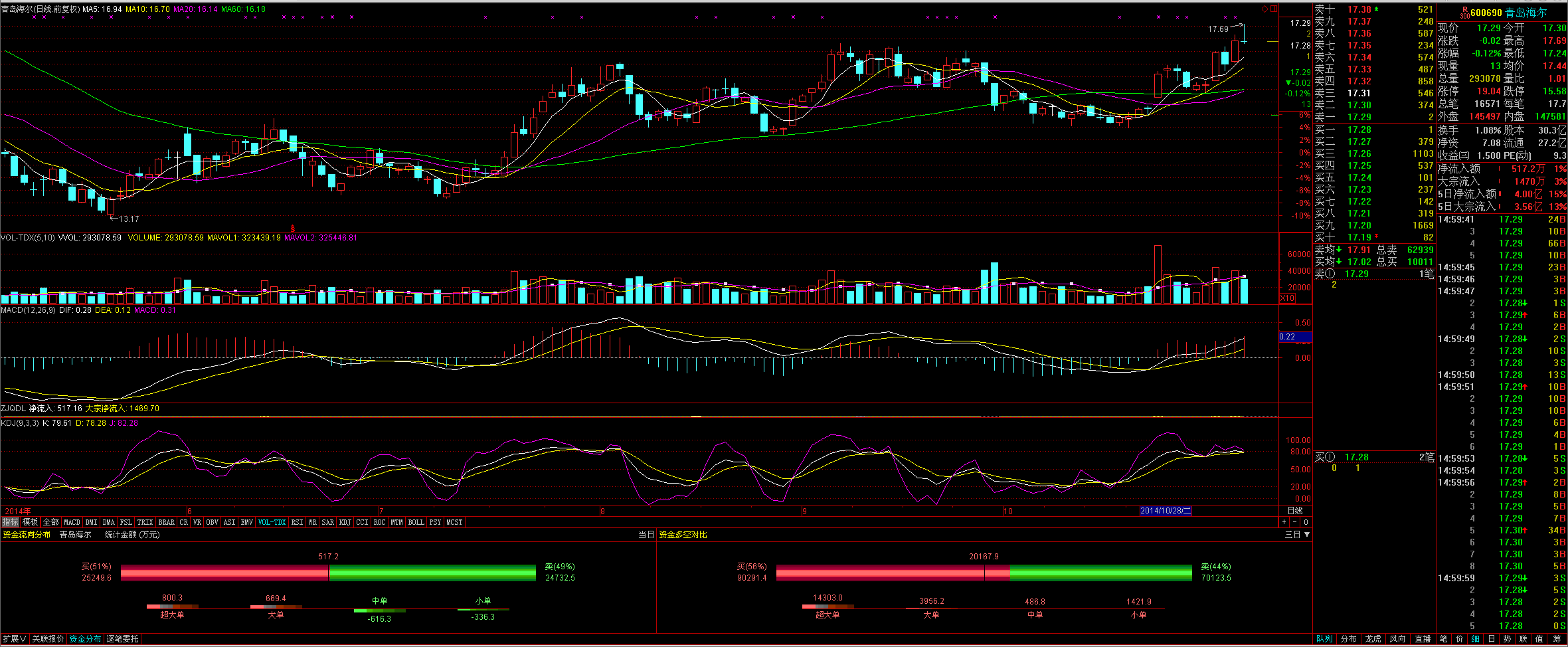1568x647 pixels.
Task: Open the 资金分布 bottom tab
Action: pyautogui.click(x=85, y=639)
